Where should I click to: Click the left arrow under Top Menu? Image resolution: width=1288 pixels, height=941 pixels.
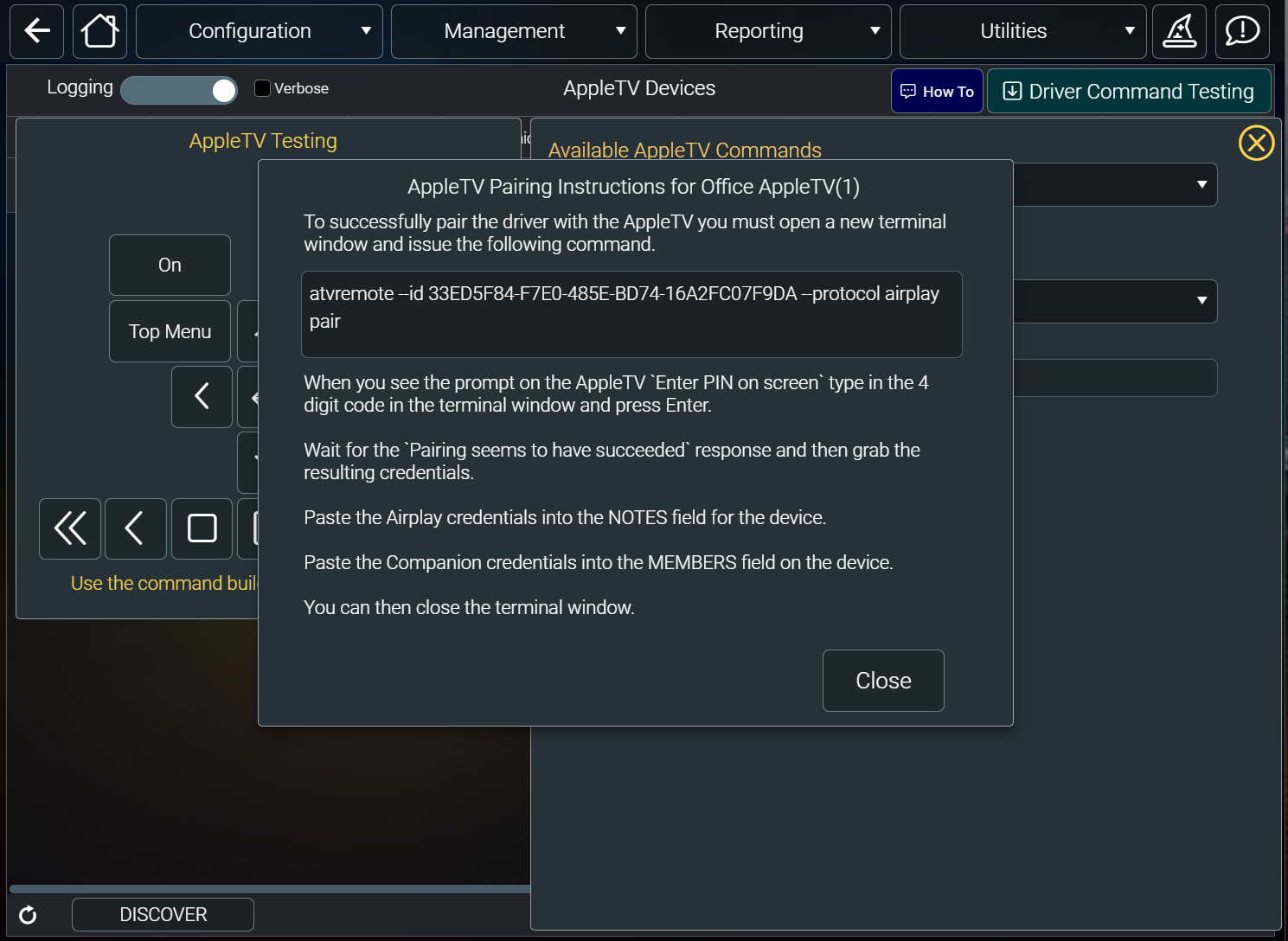coord(202,397)
